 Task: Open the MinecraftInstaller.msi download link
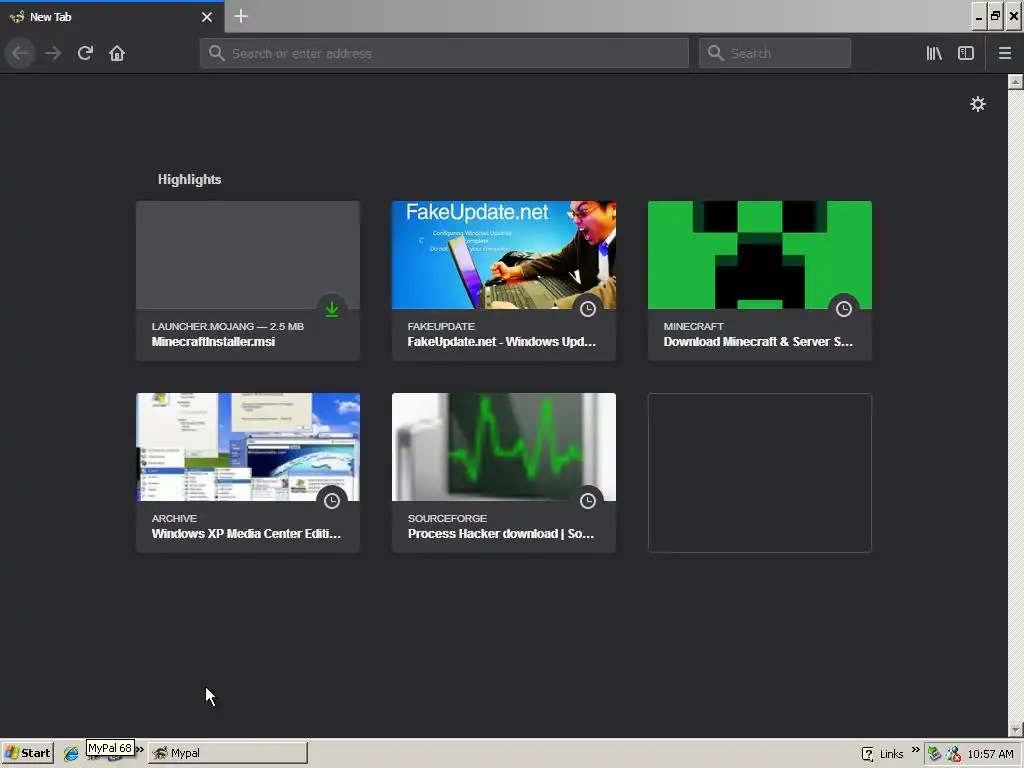click(213, 342)
